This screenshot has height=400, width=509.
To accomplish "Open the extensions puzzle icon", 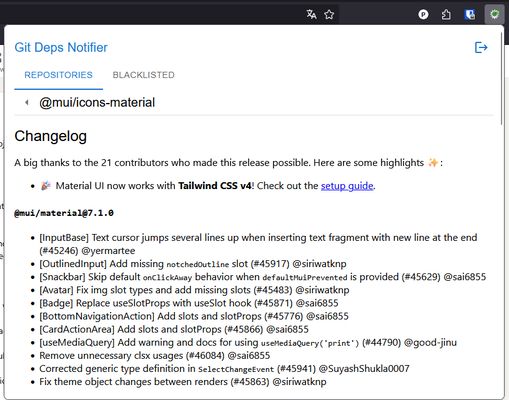I will coord(446,14).
